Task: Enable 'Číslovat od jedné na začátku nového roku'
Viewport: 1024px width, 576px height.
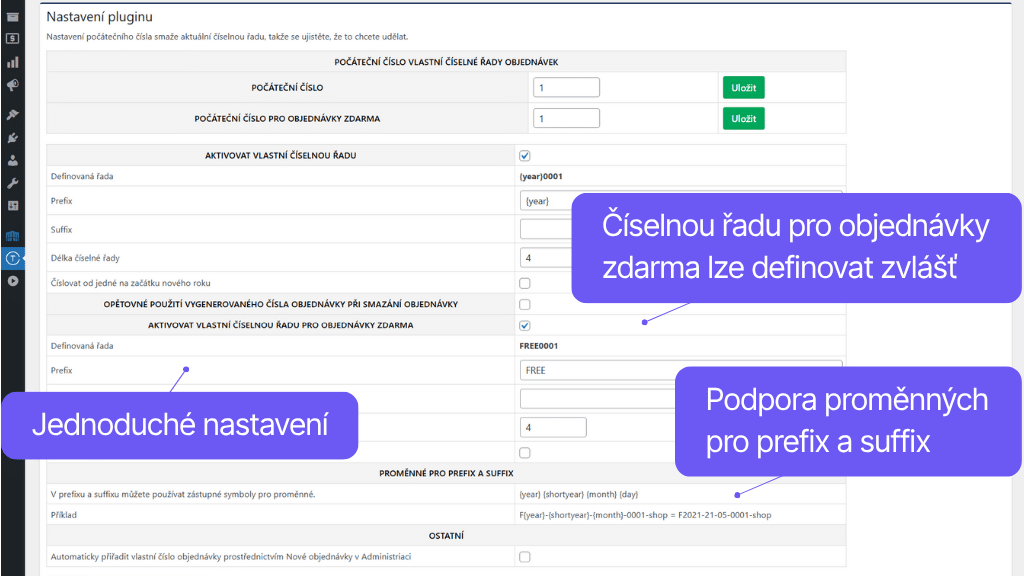Action: click(x=525, y=283)
